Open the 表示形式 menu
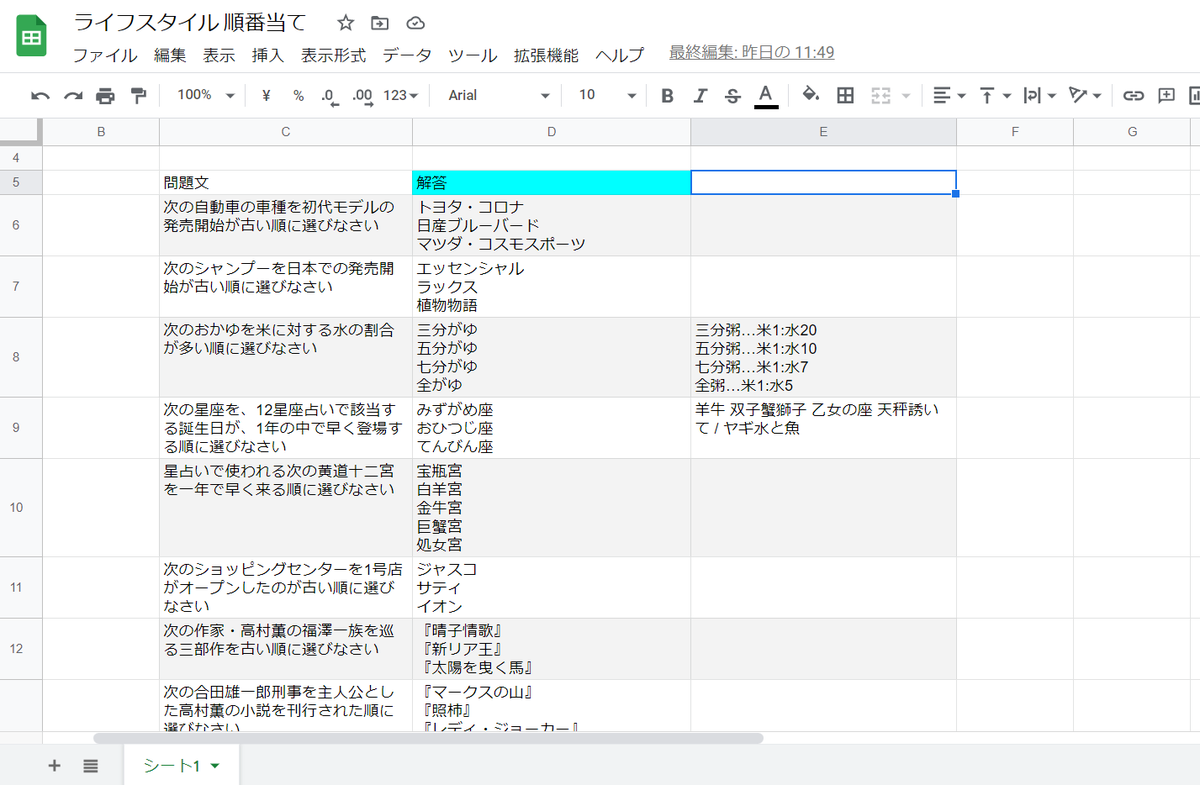The width and height of the screenshot is (1200, 785). [x=334, y=55]
